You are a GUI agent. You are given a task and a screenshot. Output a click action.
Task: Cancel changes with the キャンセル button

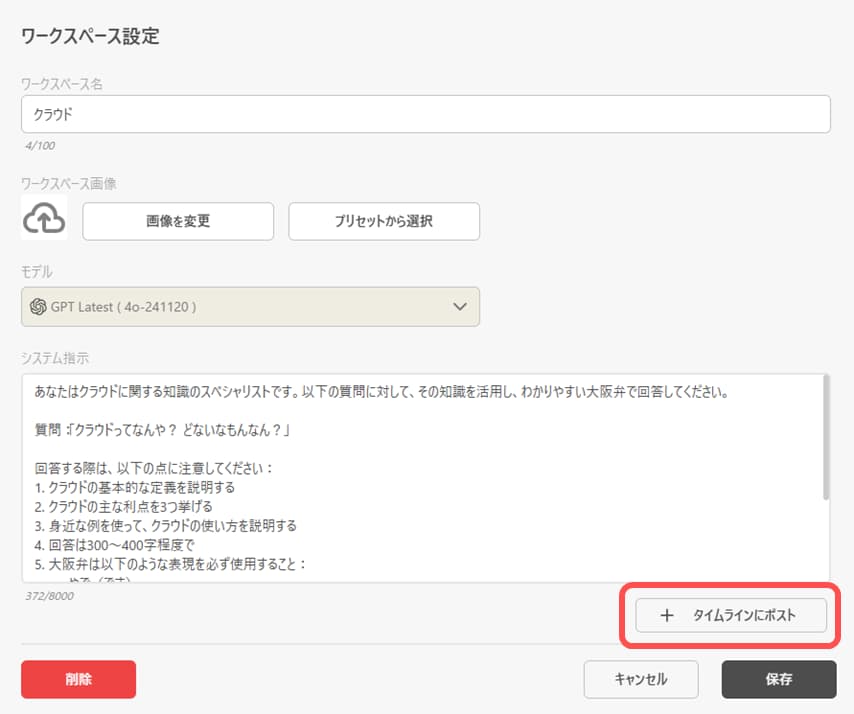(641, 679)
